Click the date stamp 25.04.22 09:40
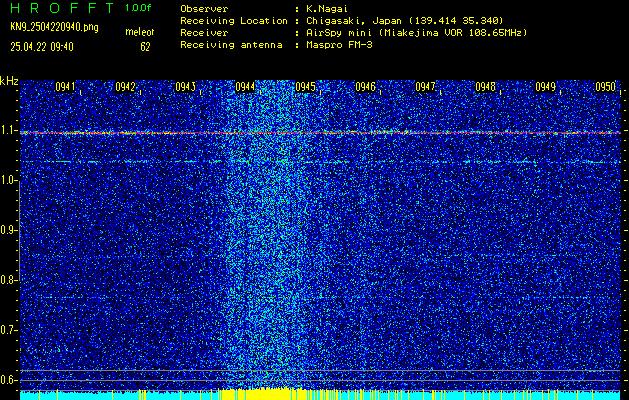 (x=42, y=47)
